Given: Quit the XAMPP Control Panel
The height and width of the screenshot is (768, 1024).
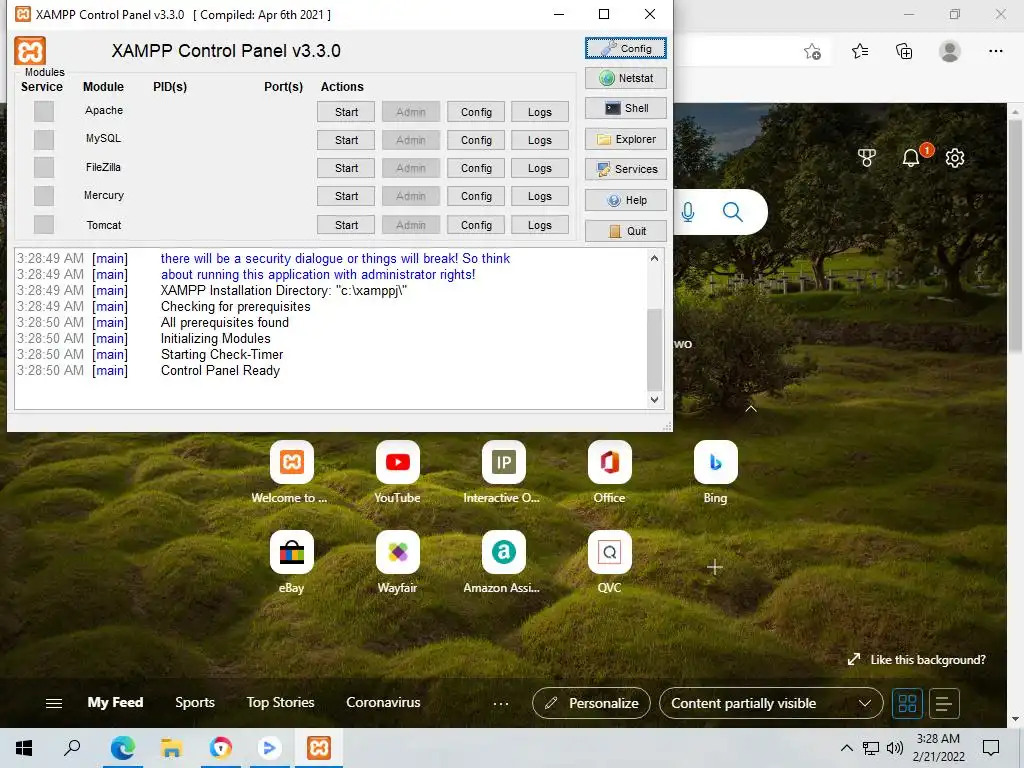Looking at the screenshot, I should coord(626,231).
